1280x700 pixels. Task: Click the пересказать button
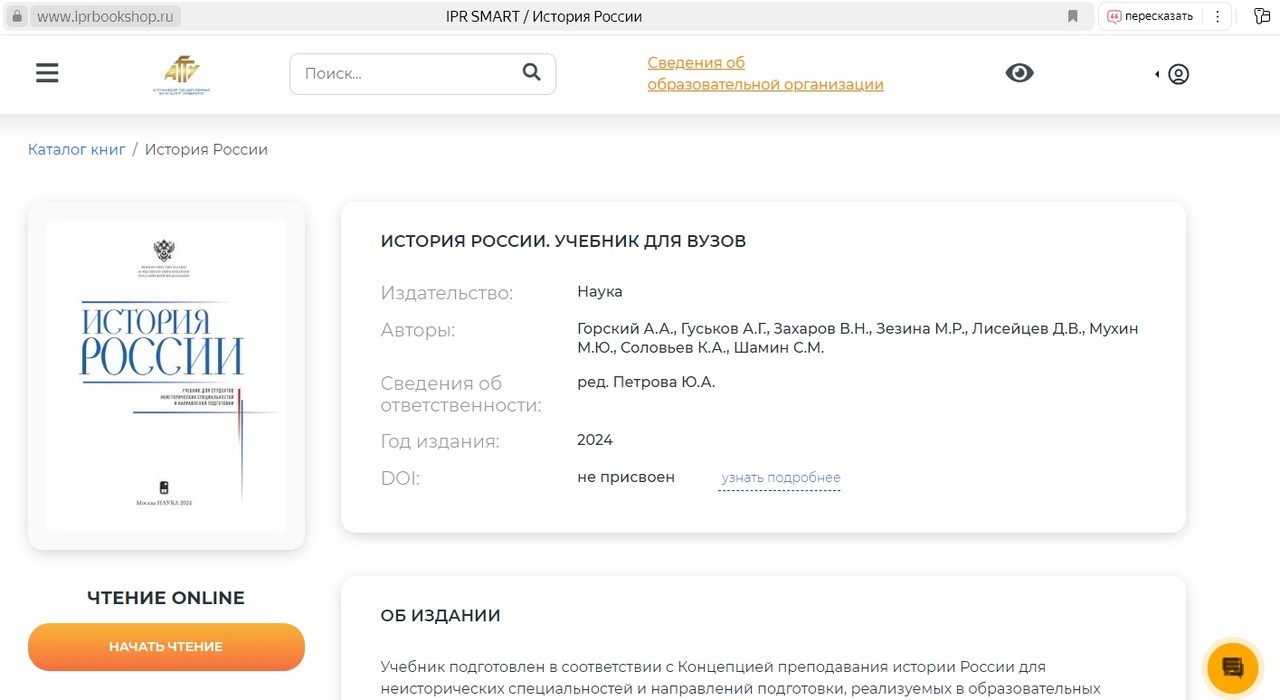tap(1150, 16)
